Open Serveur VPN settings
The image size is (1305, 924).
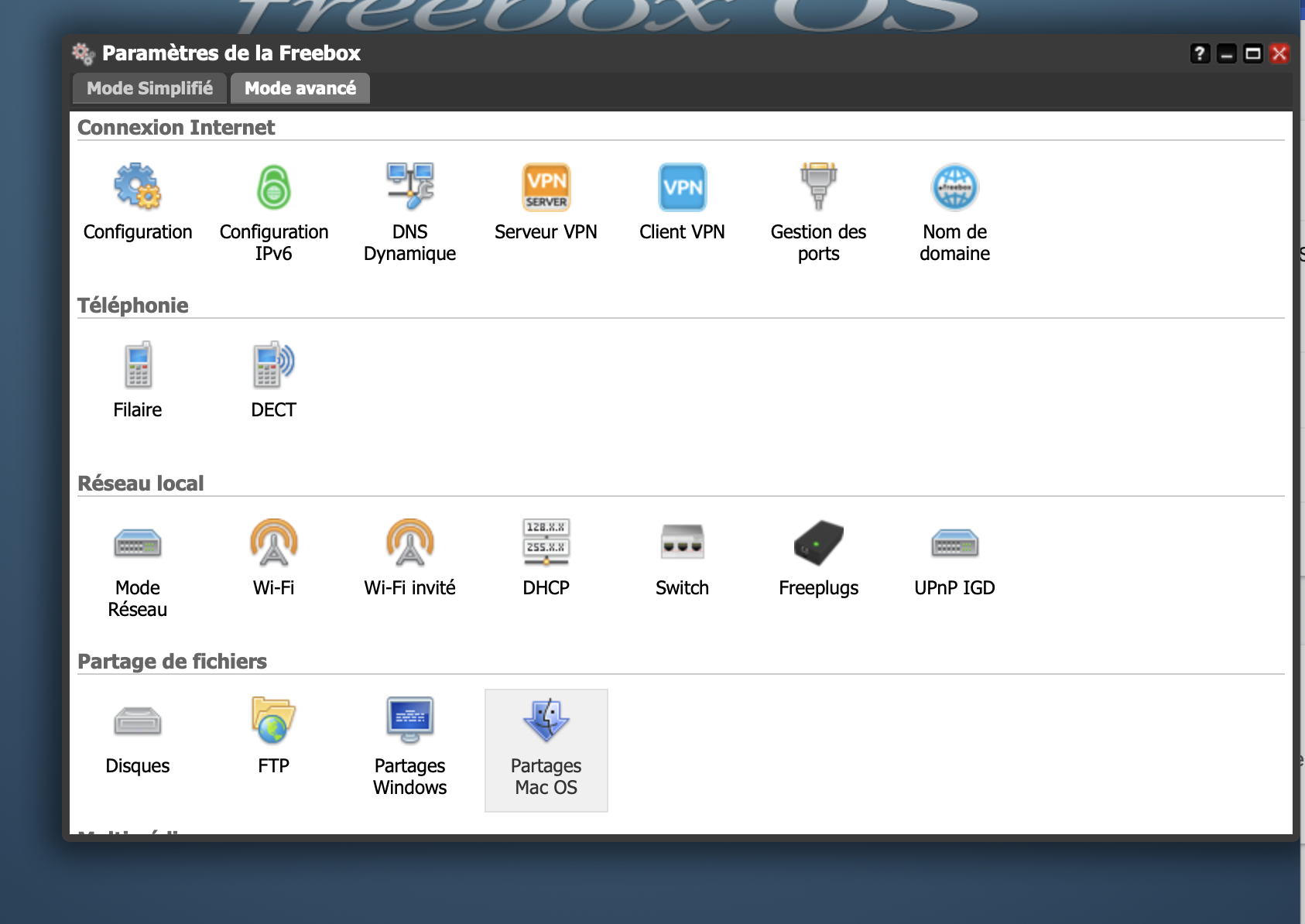click(x=546, y=203)
